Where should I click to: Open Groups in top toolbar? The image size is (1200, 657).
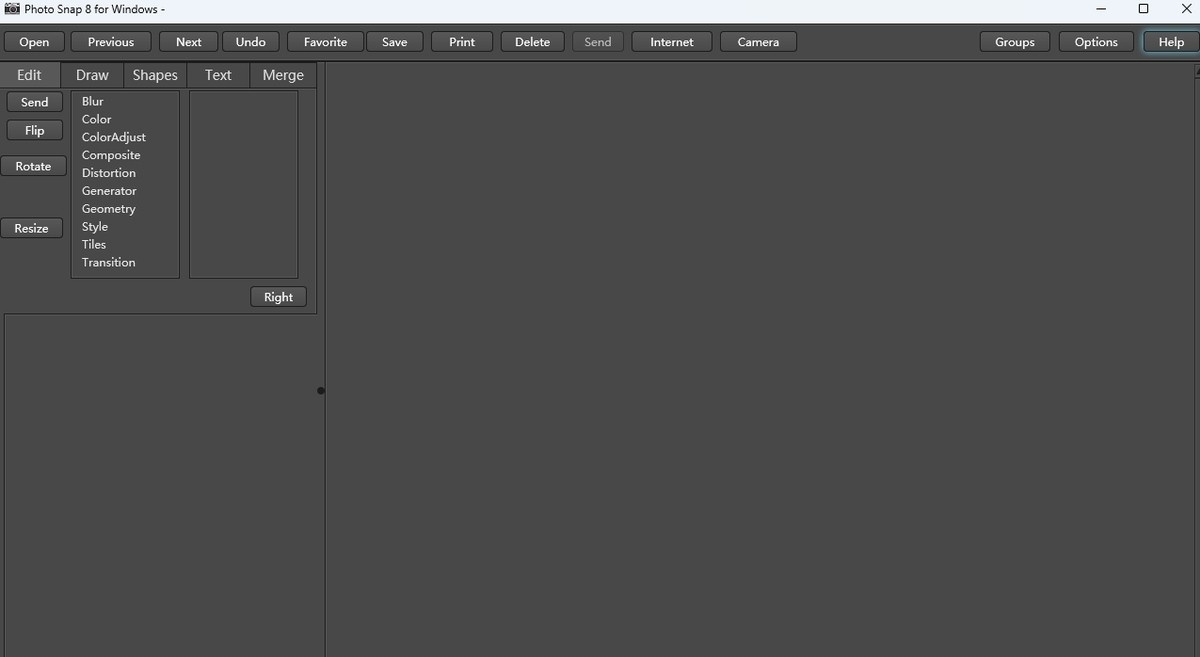click(1015, 42)
